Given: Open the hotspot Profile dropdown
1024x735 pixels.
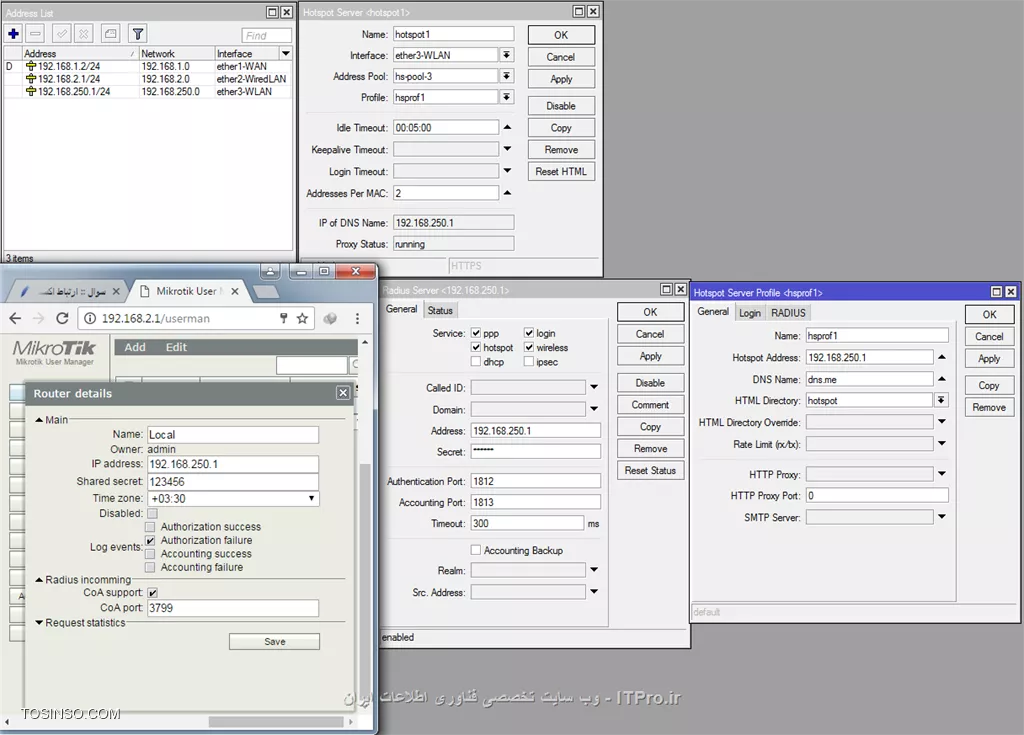Looking at the screenshot, I should point(507,97).
